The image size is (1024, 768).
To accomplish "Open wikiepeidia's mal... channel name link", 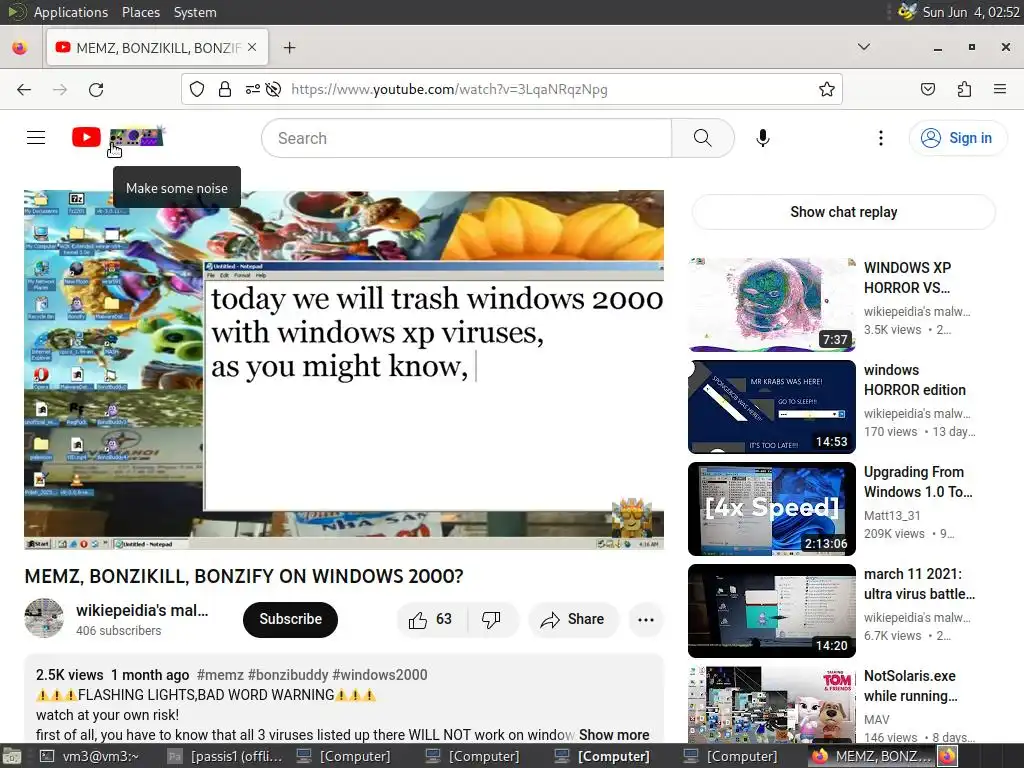I will 142,610.
